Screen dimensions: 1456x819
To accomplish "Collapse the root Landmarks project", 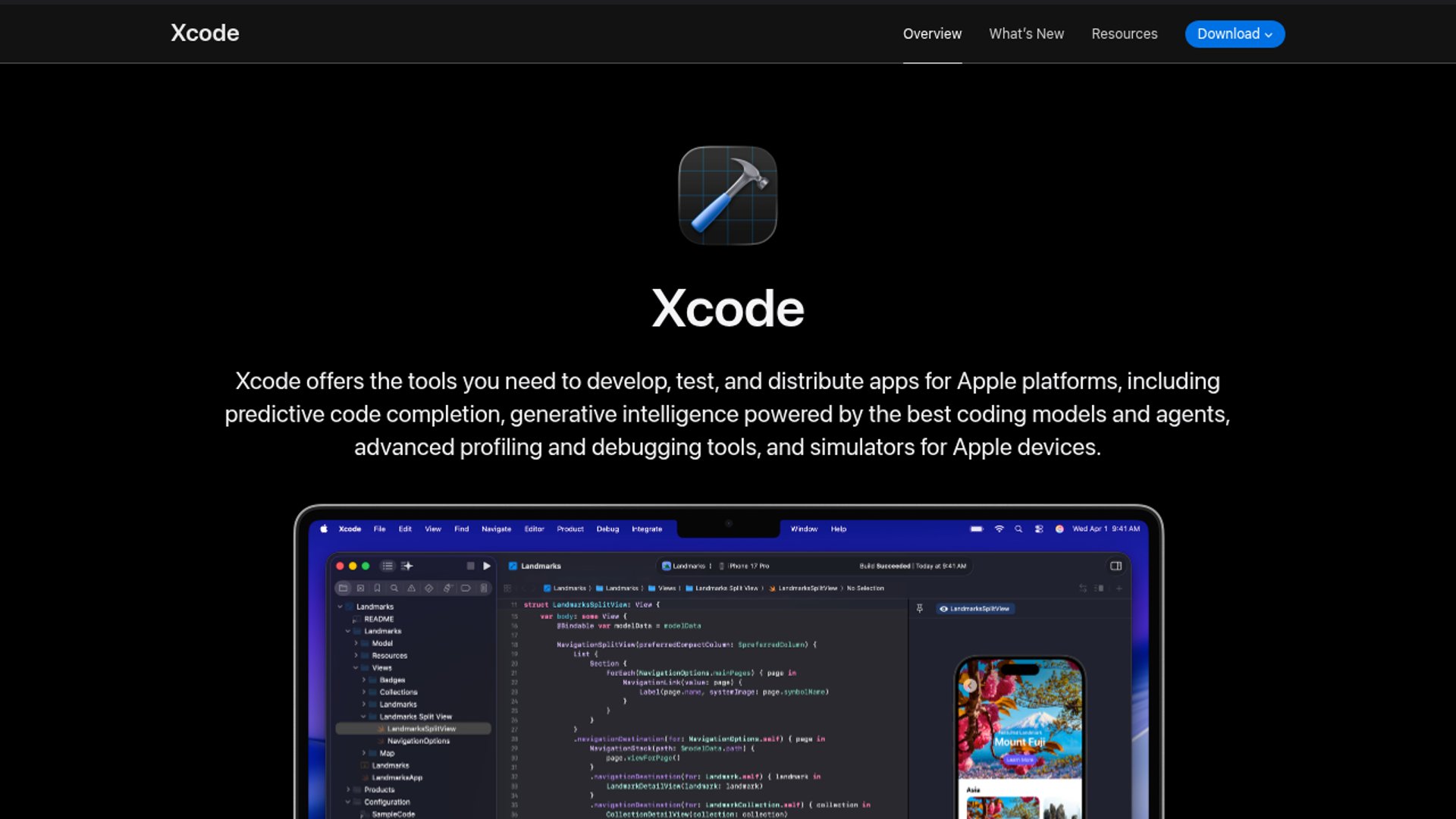I will (x=340, y=607).
